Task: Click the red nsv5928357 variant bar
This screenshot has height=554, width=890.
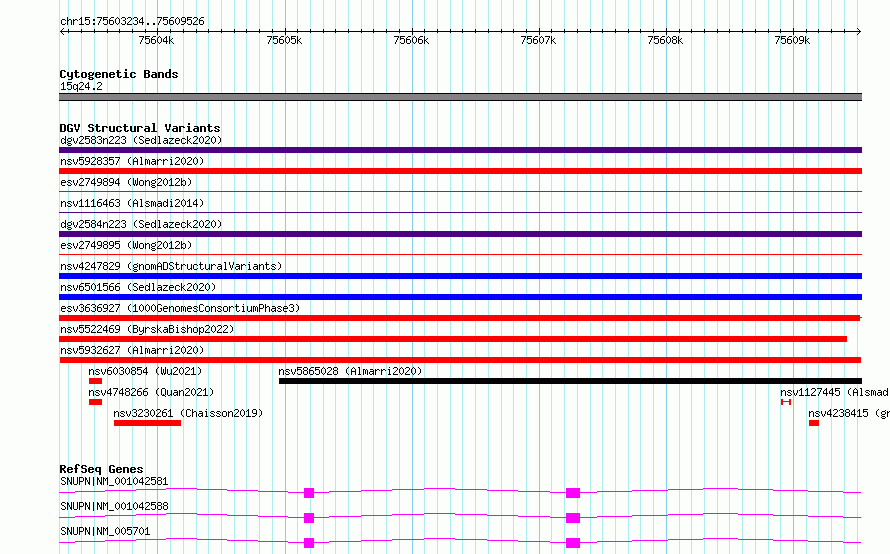Action: tap(460, 171)
